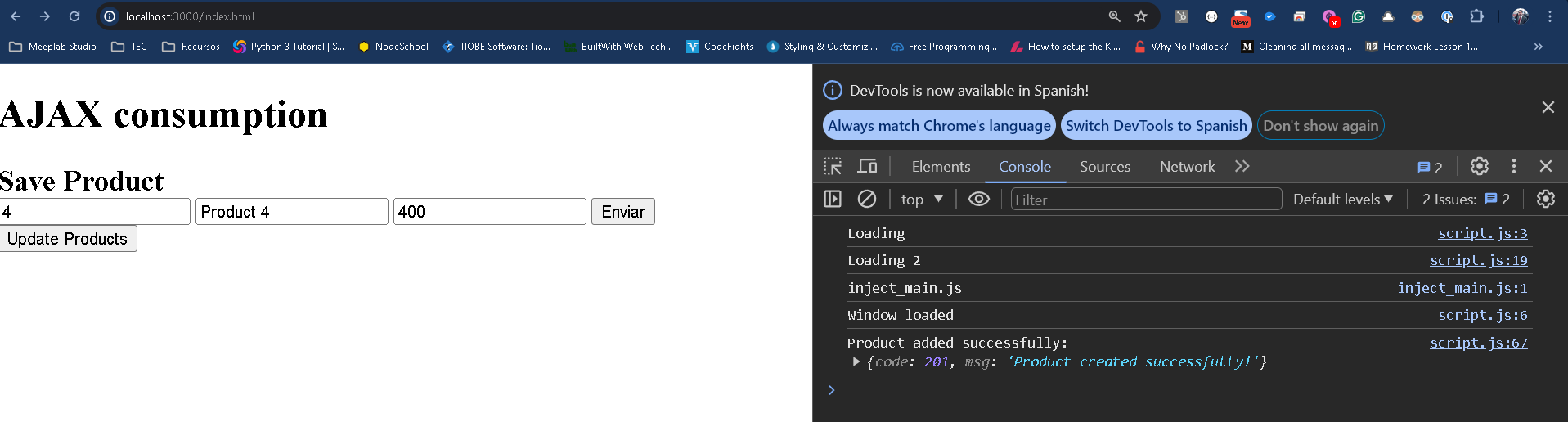Switch to the Elements tab
Image resolution: width=1568 pixels, height=422 pixels.
(x=941, y=167)
